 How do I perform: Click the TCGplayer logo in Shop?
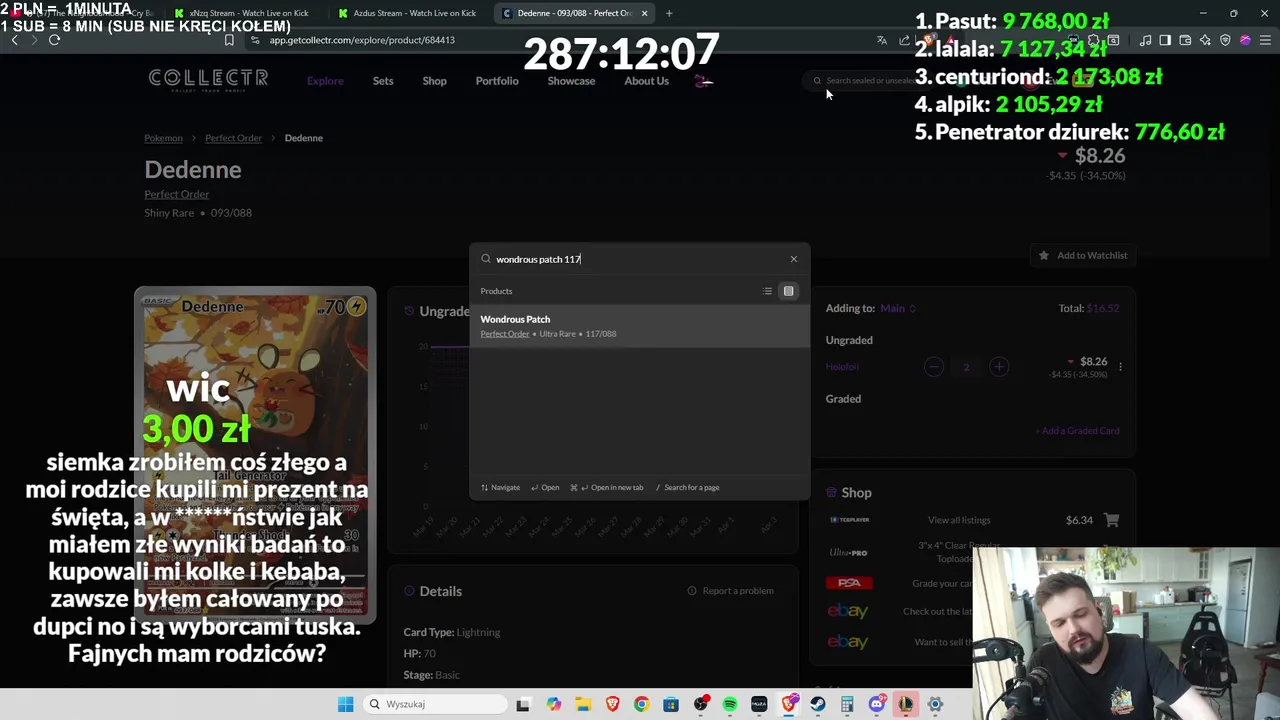(849, 520)
